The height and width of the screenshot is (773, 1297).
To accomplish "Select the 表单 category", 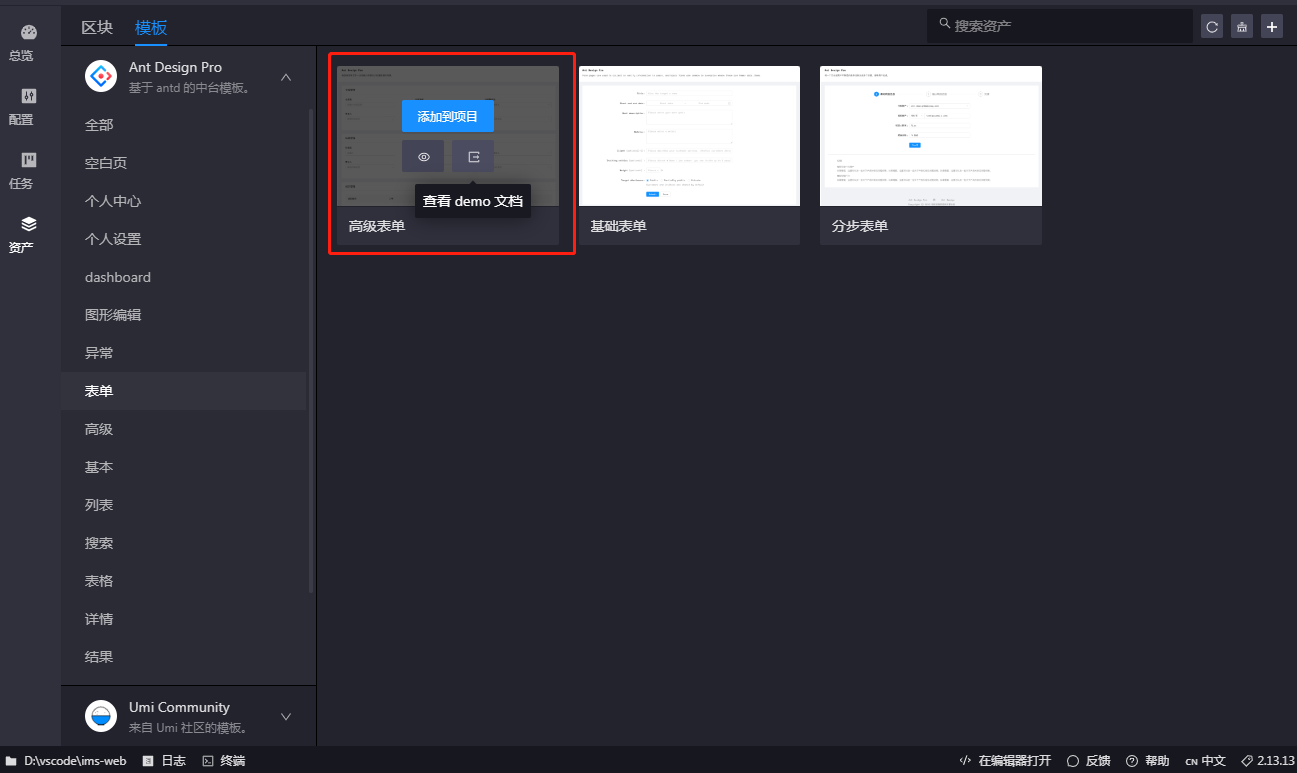I will coord(183,391).
